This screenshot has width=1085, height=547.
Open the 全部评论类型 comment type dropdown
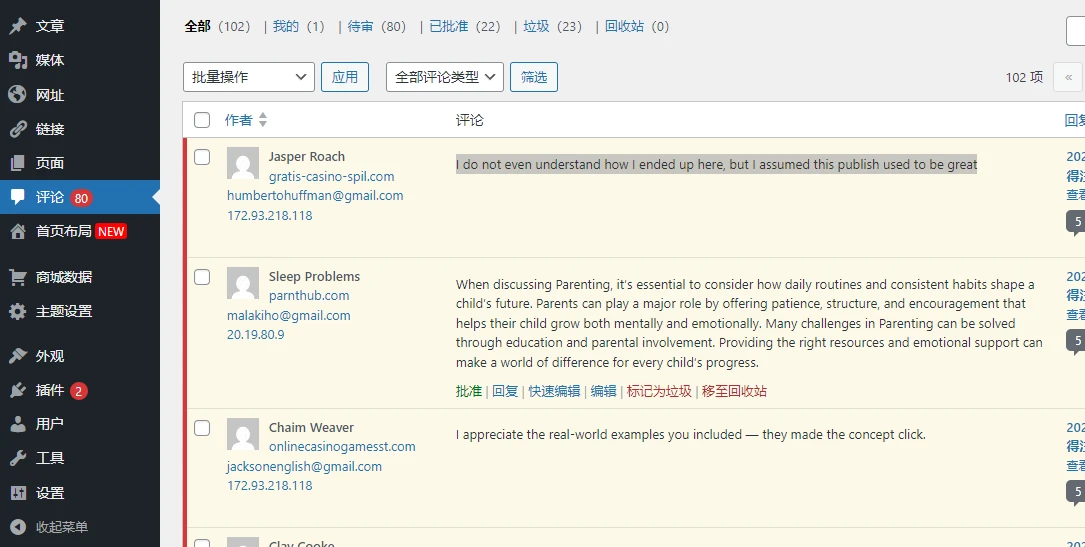click(x=445, y=77)
